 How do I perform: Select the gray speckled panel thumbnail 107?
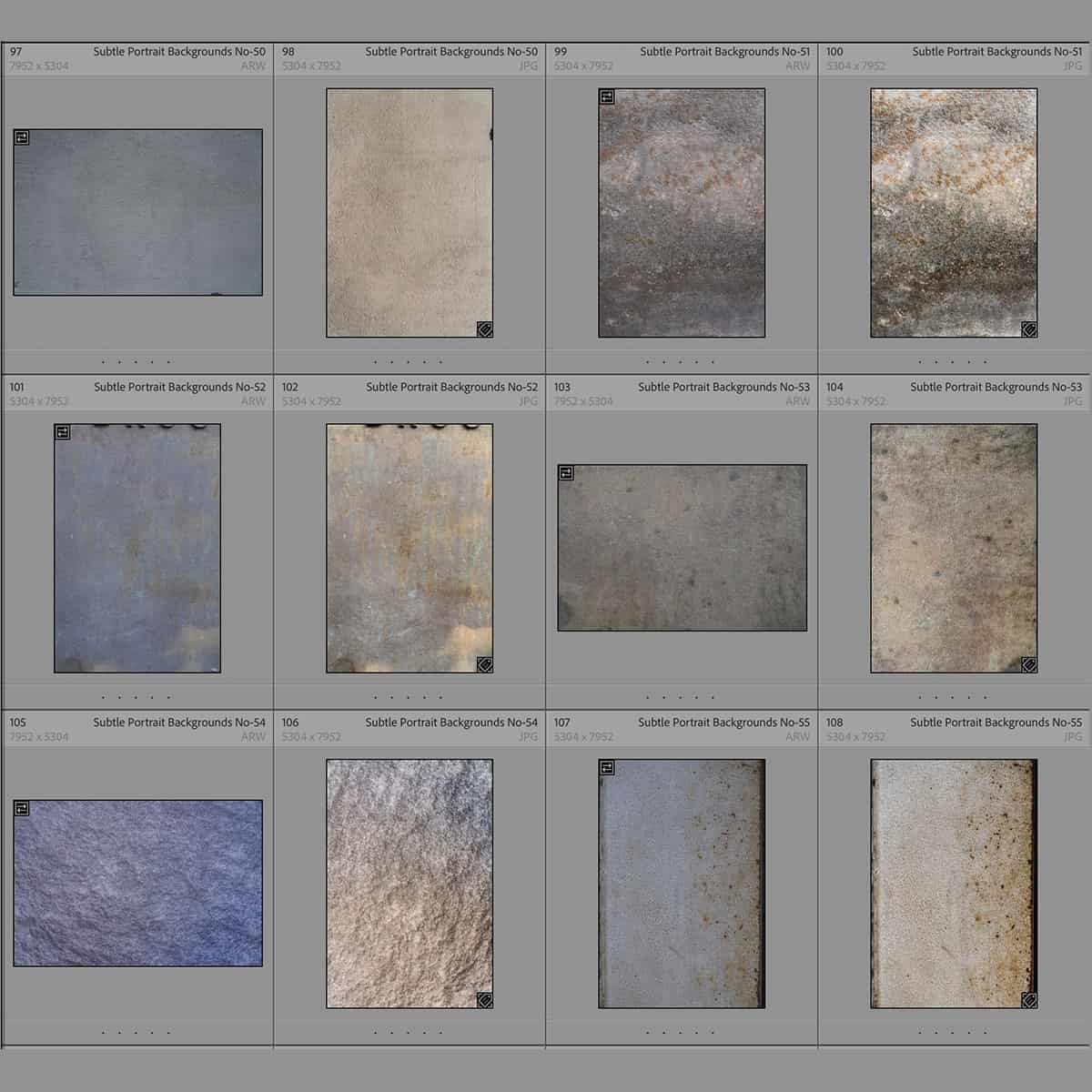pyautogui.click(x=682, y=884)
